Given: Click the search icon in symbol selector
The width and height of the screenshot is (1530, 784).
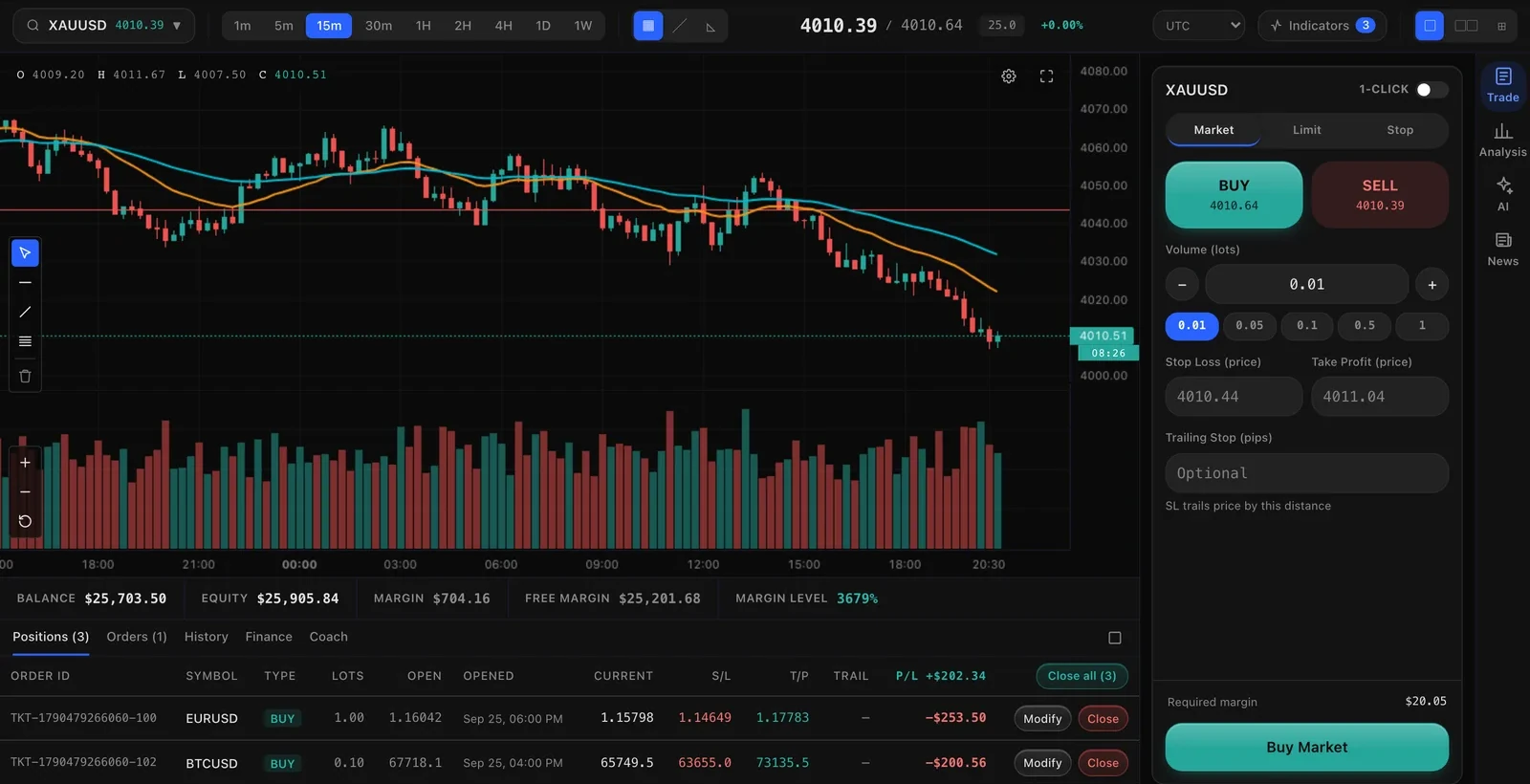Looking at the screenshot, I should 33,26.
